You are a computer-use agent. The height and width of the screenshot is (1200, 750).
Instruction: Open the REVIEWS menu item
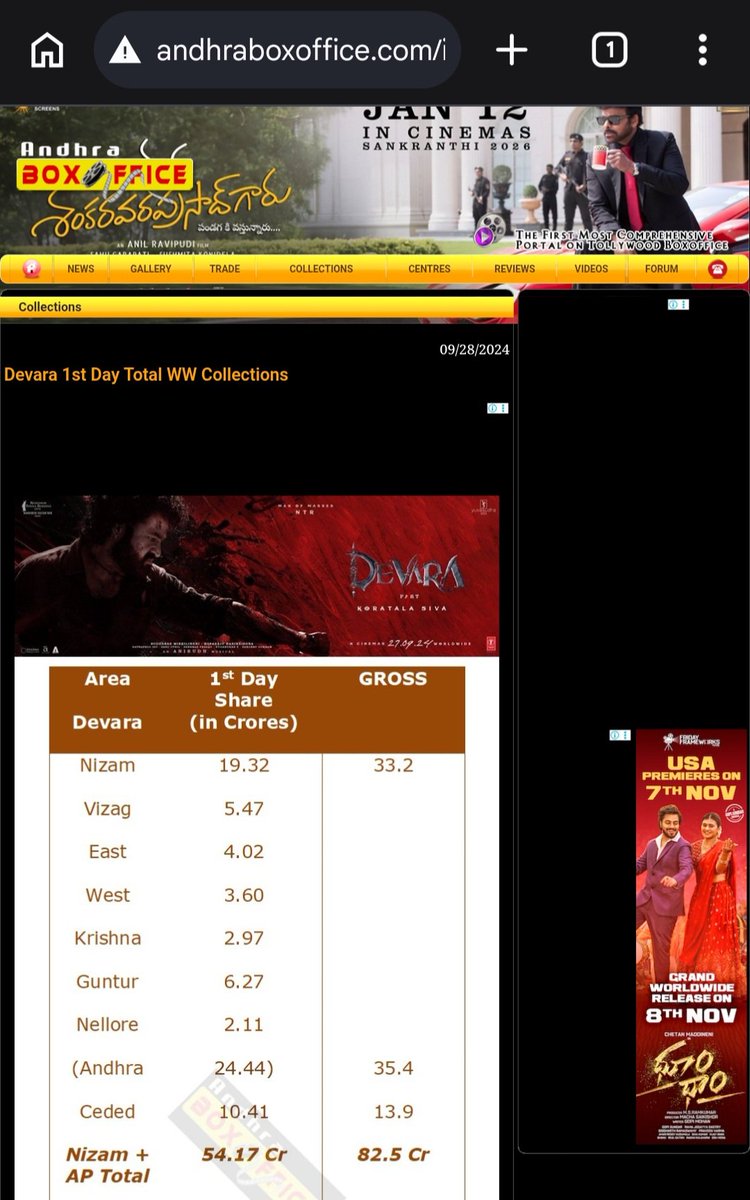[515, 269]
